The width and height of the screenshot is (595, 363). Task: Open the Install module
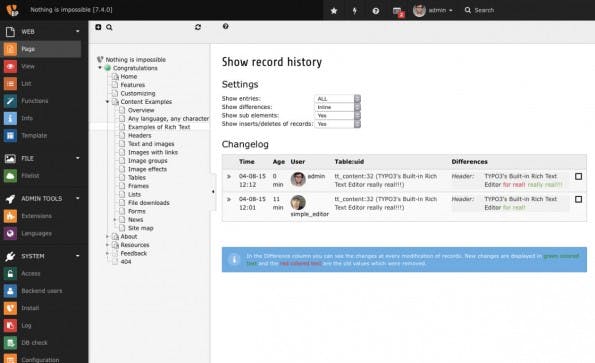(x=41, y=308)
